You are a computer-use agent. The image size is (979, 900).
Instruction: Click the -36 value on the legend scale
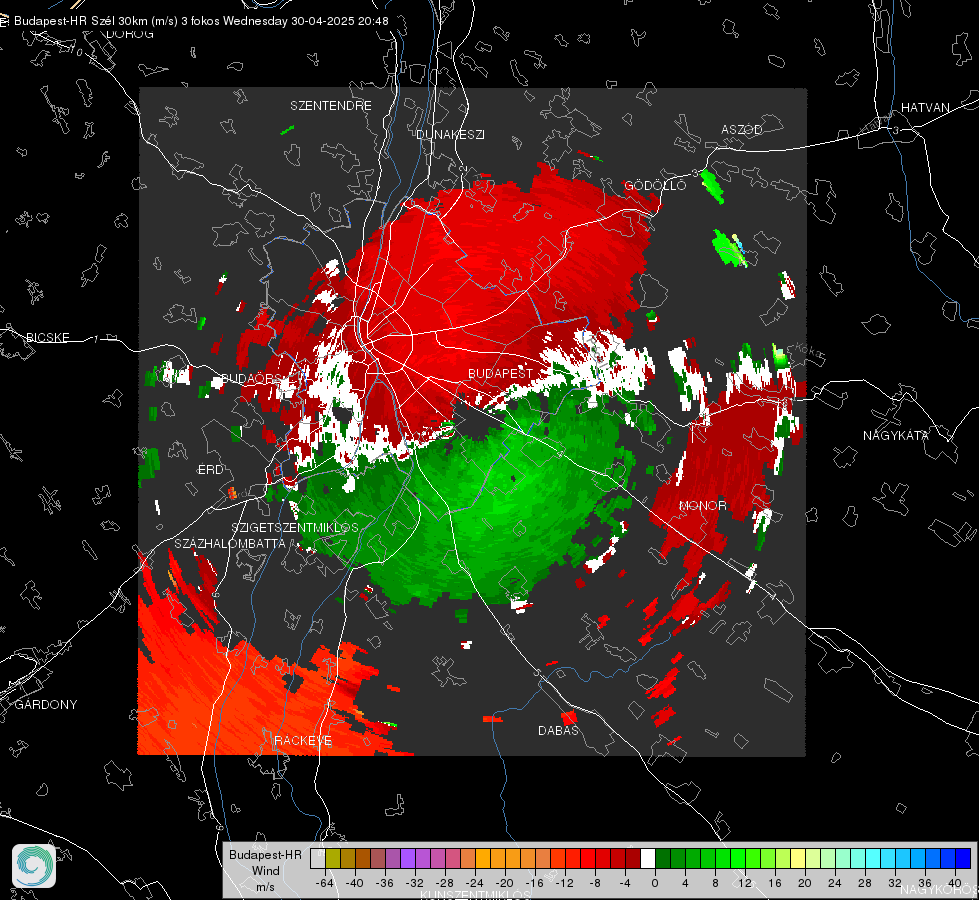[385, 883]
